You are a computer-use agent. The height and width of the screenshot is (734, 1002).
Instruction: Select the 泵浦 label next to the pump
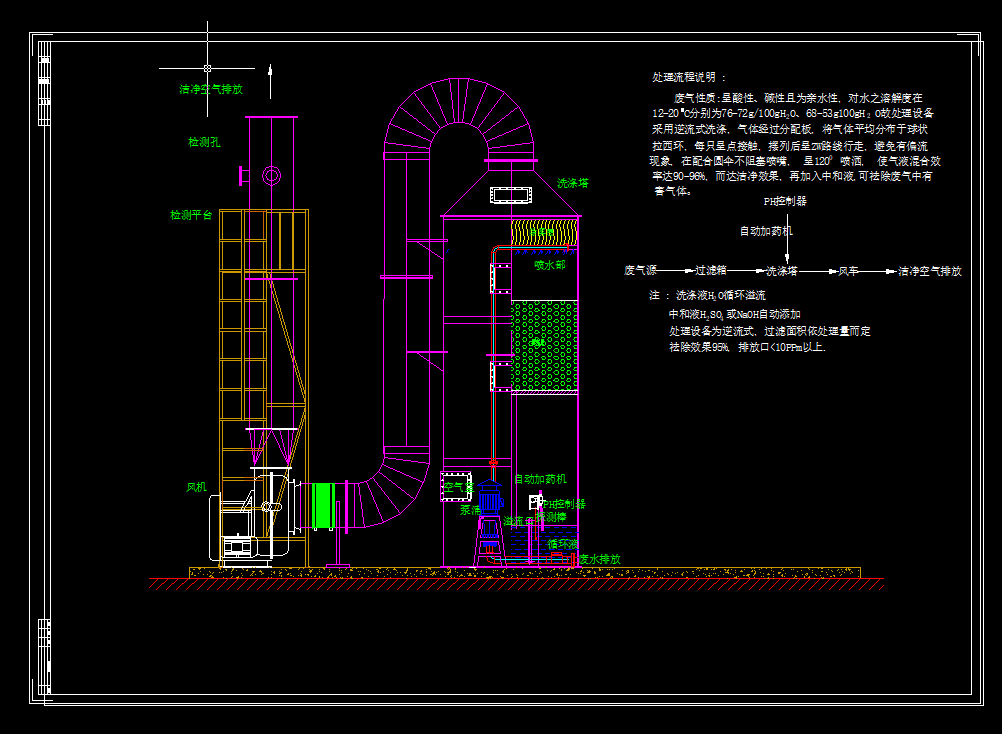click(x=470, y=510)
